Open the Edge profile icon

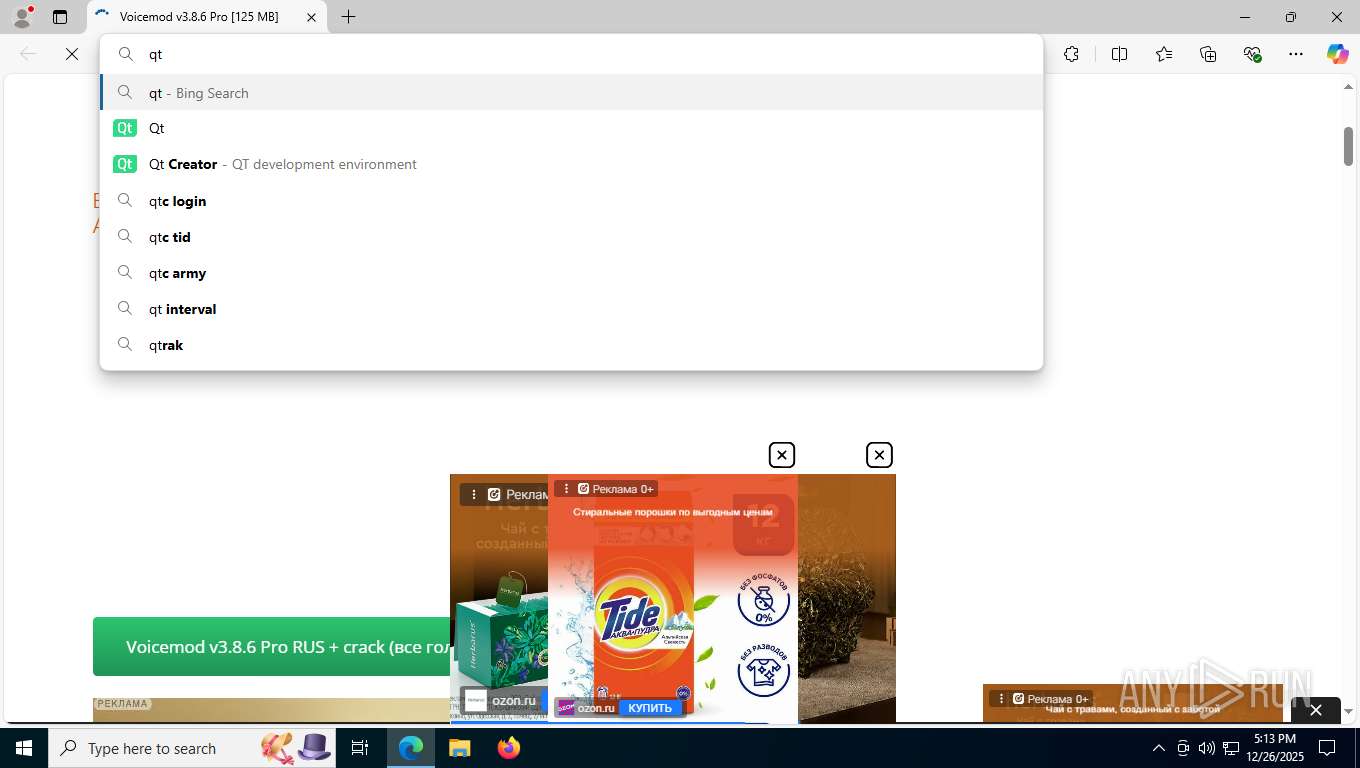[22, 17]
